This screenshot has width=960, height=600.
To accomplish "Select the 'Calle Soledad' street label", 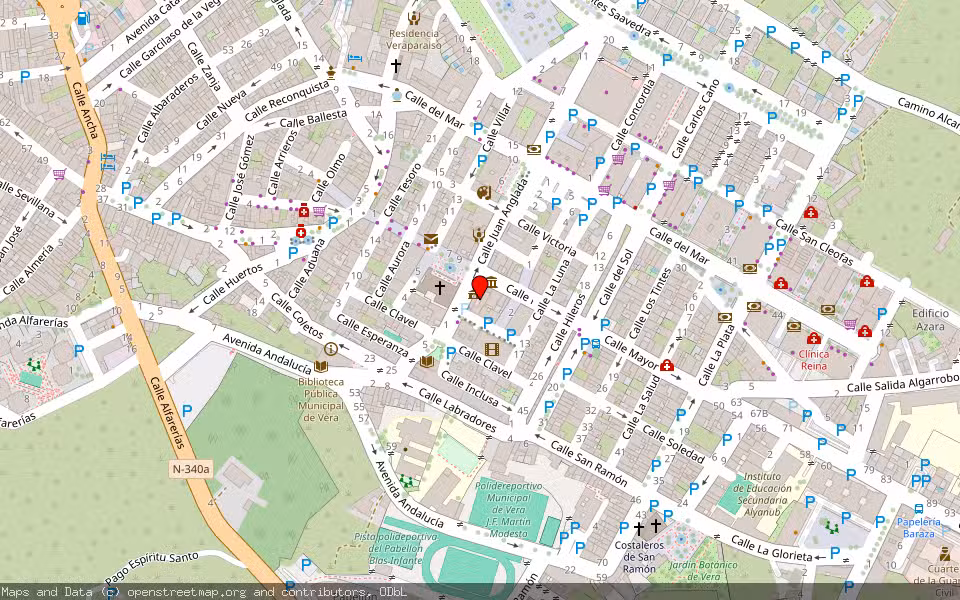I will click(x=673, y=444).
